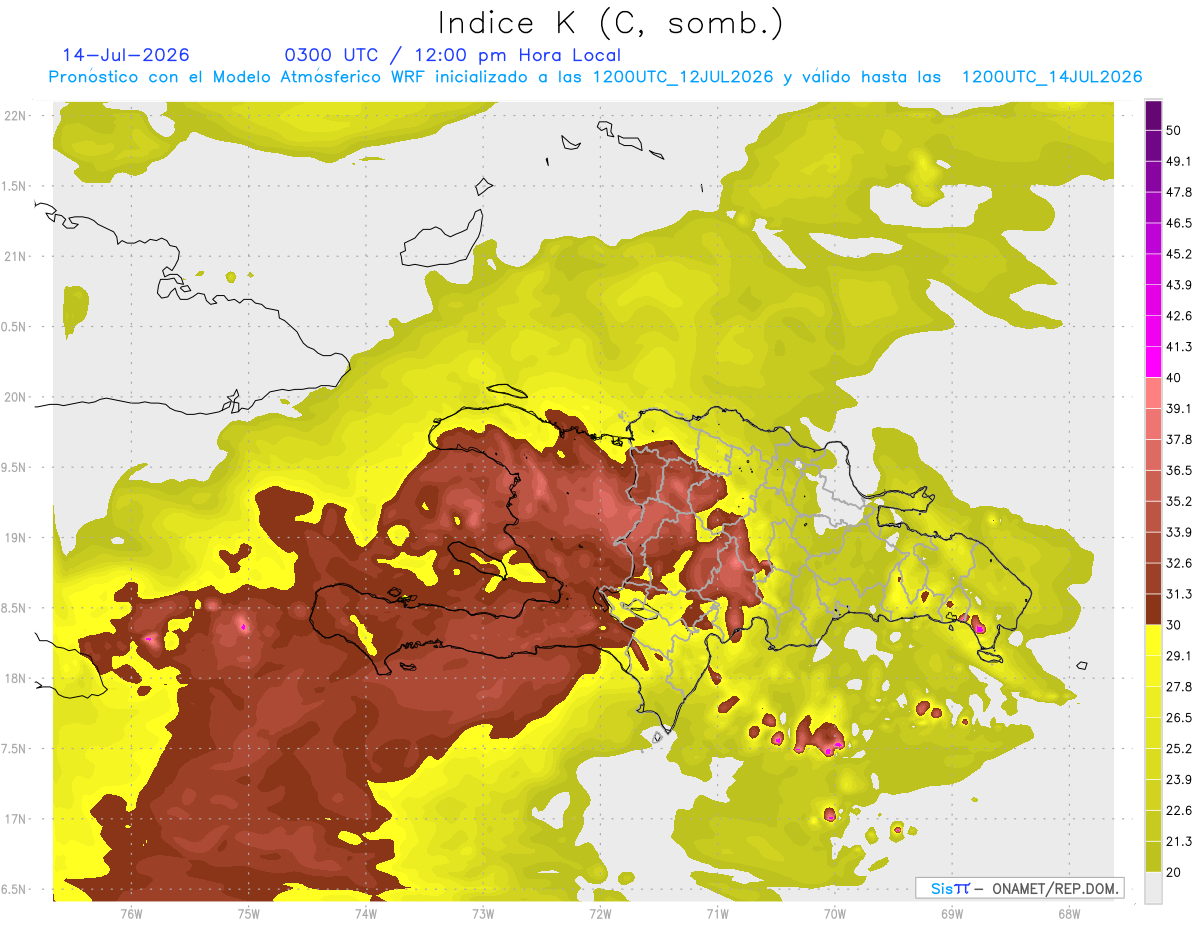Screen dimensions: 1200x927
Task: Select the legend value "22.6"
Action: (1178, 811)
